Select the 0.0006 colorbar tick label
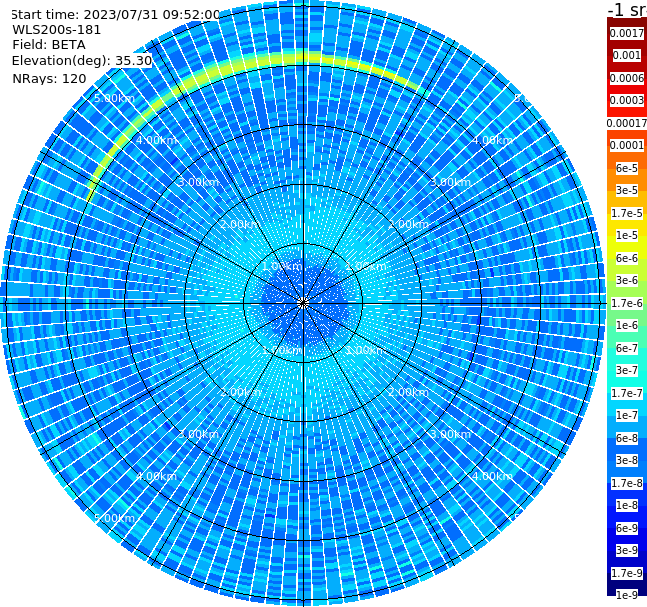Image resolution: width=647 pixels, height=607 pixels. click(x=627, y=78)
